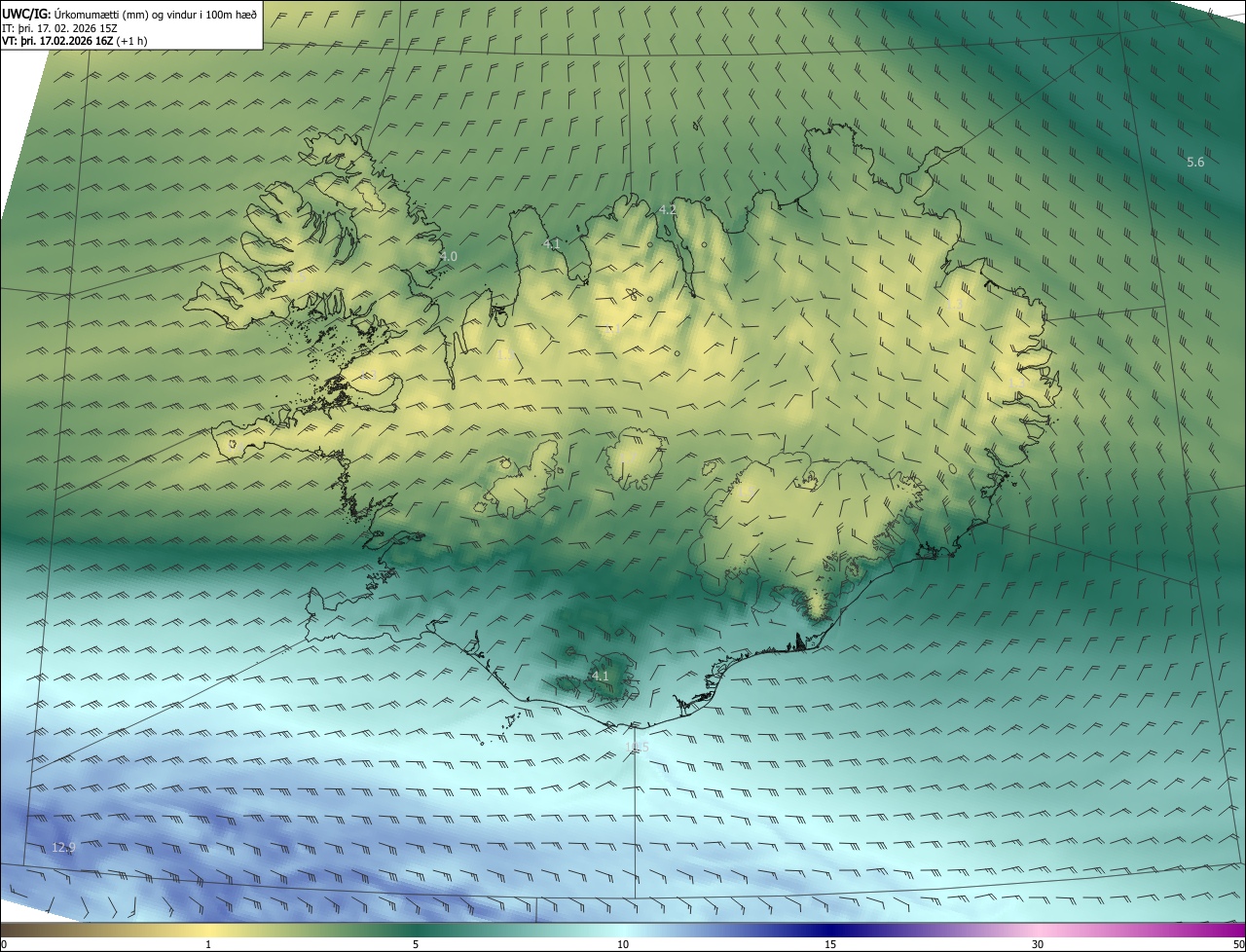Click the title "UWC/IG: Úrkomumætti (mm) og vindur í 100m hæð"

point(129,13)
